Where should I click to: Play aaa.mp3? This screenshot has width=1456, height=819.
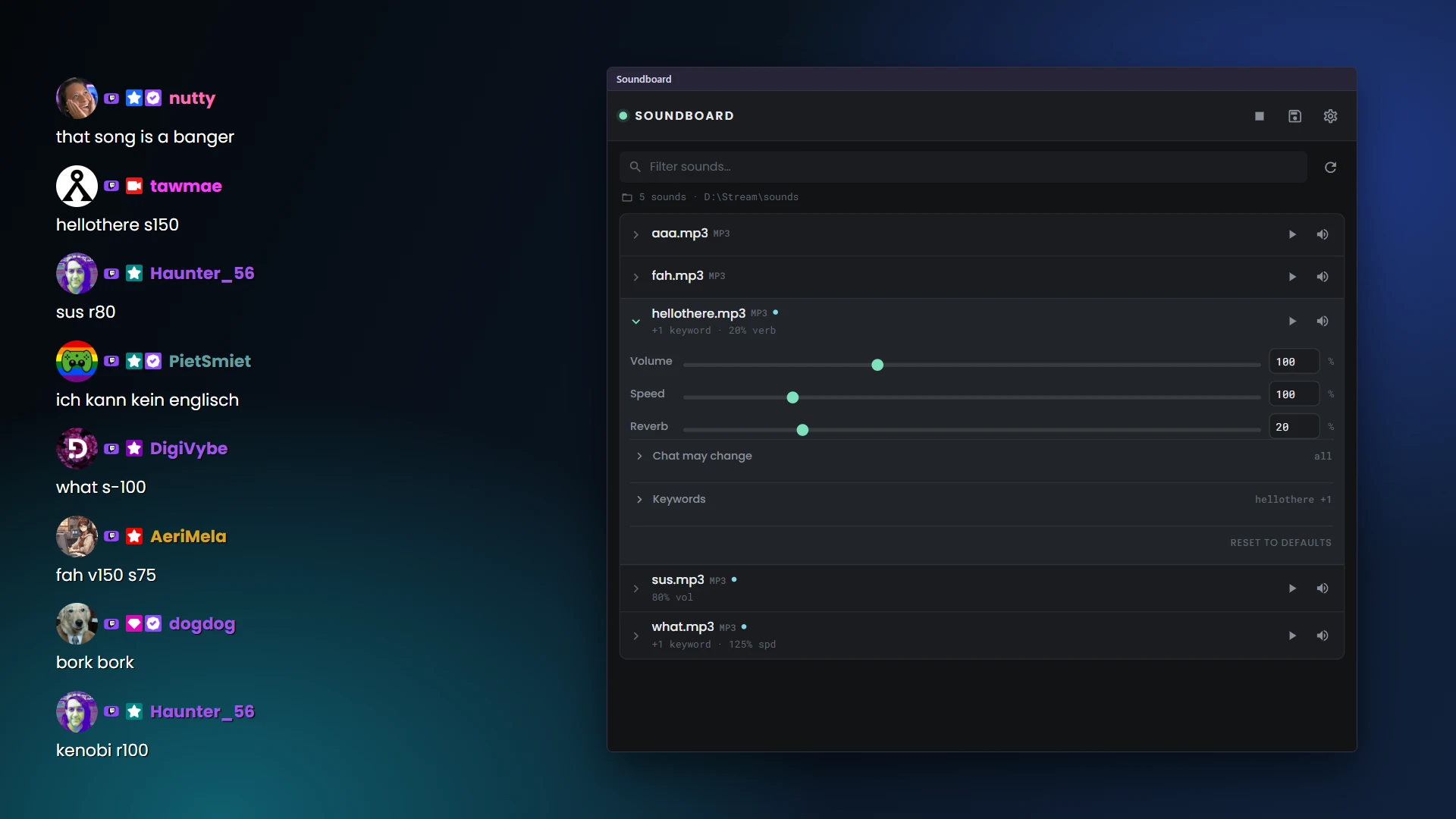point(1292,234)
